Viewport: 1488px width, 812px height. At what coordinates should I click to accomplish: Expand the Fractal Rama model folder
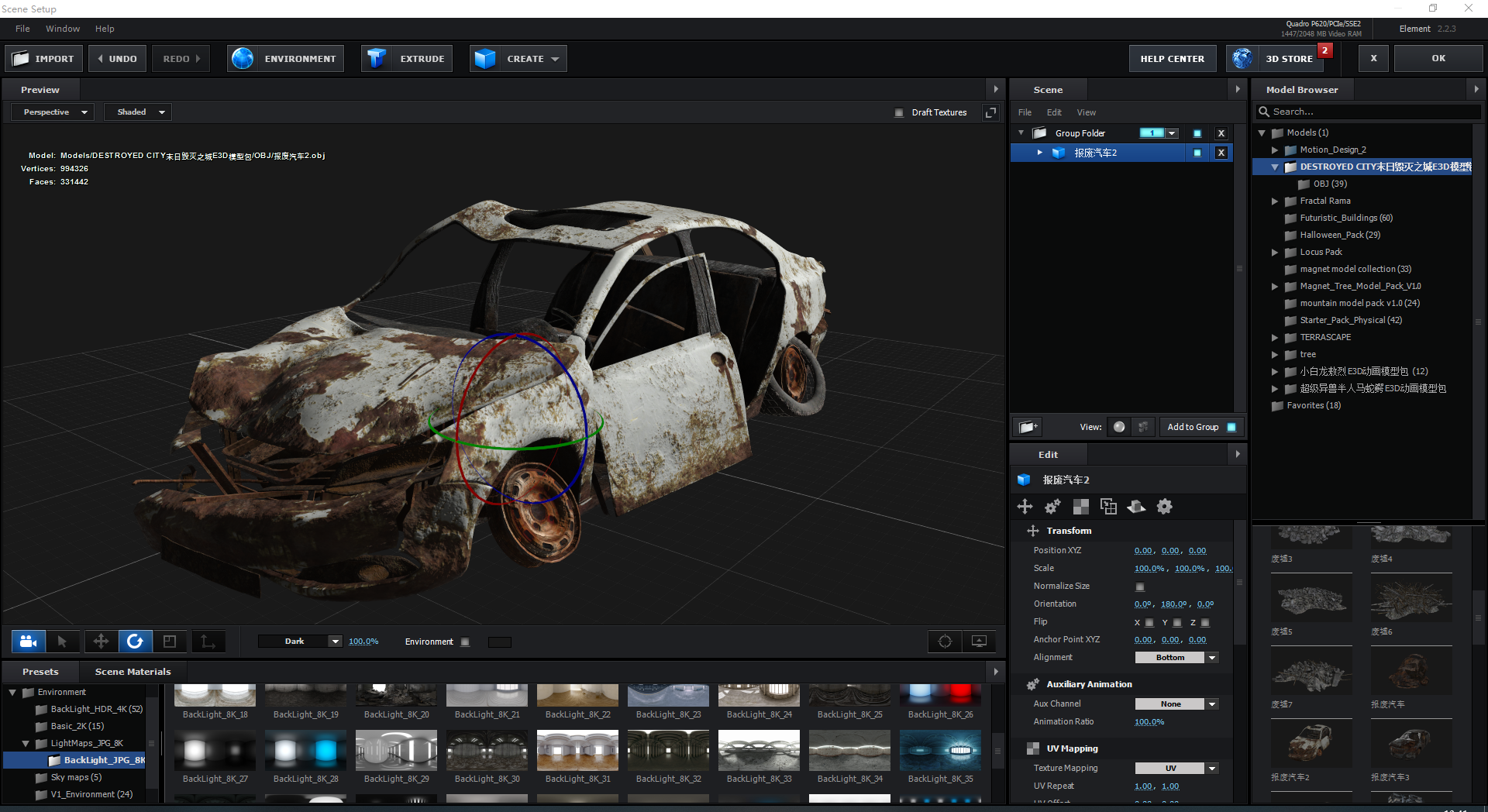(1276, 201)
